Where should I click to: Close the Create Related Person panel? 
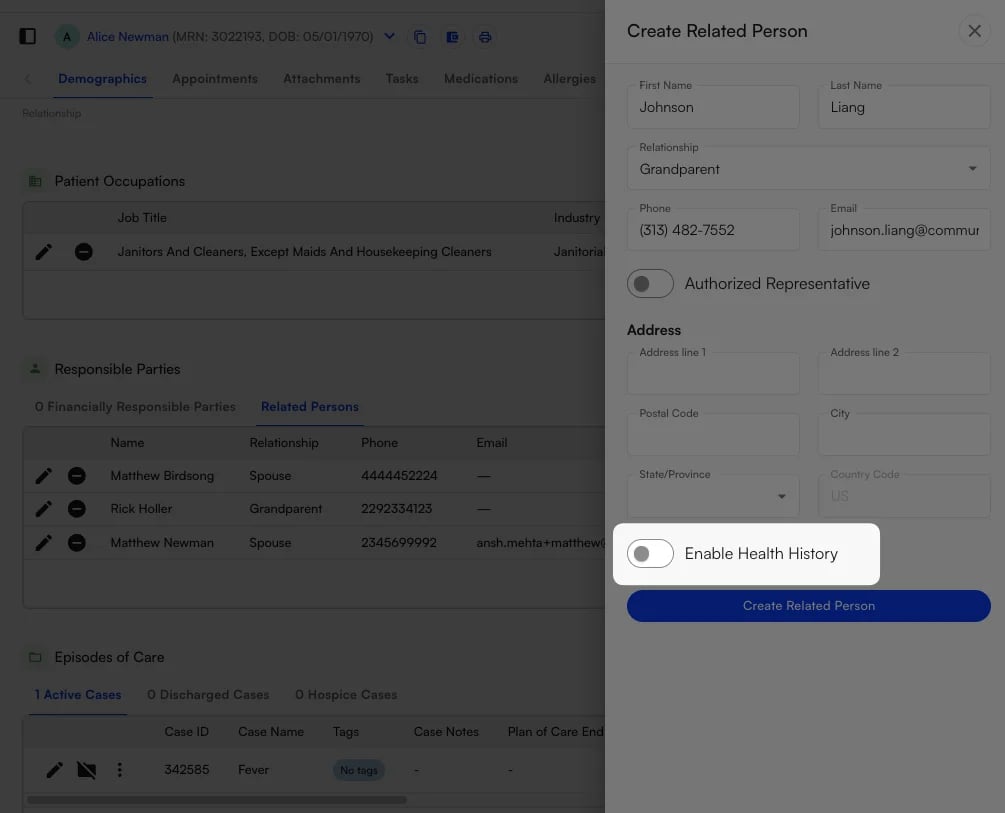(974, 31)
